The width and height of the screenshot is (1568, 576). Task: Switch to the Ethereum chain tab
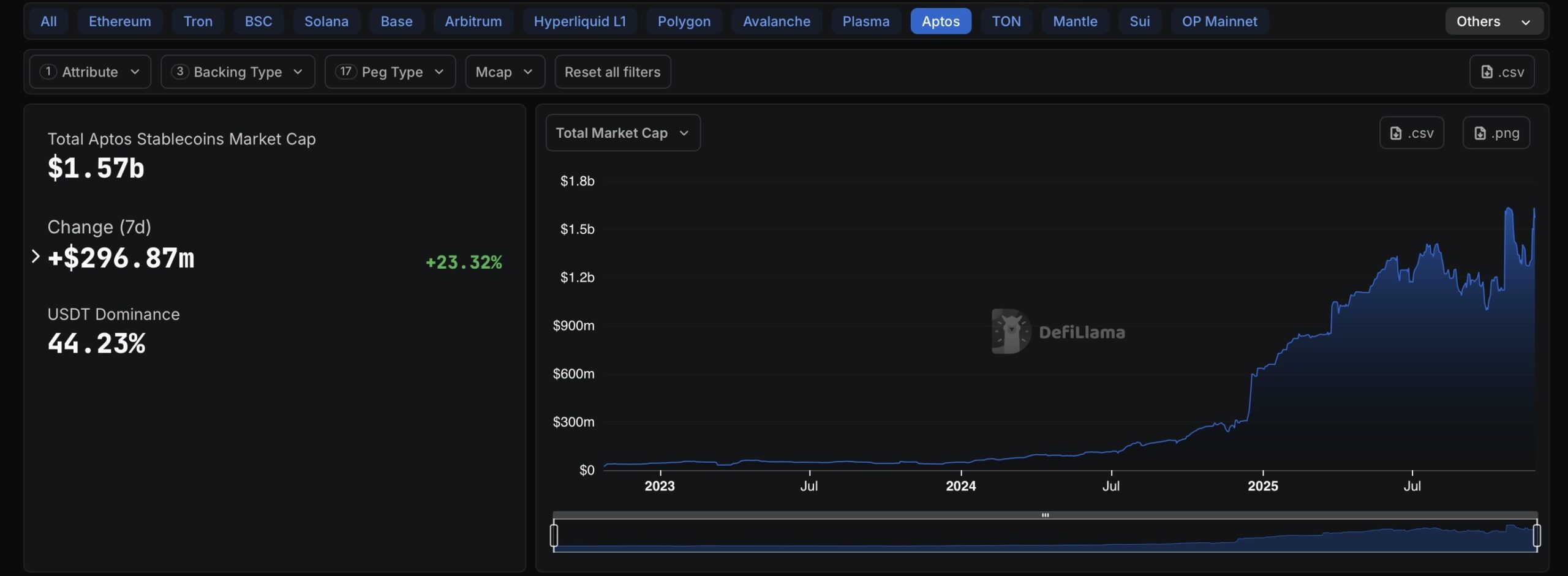[119, 21]
